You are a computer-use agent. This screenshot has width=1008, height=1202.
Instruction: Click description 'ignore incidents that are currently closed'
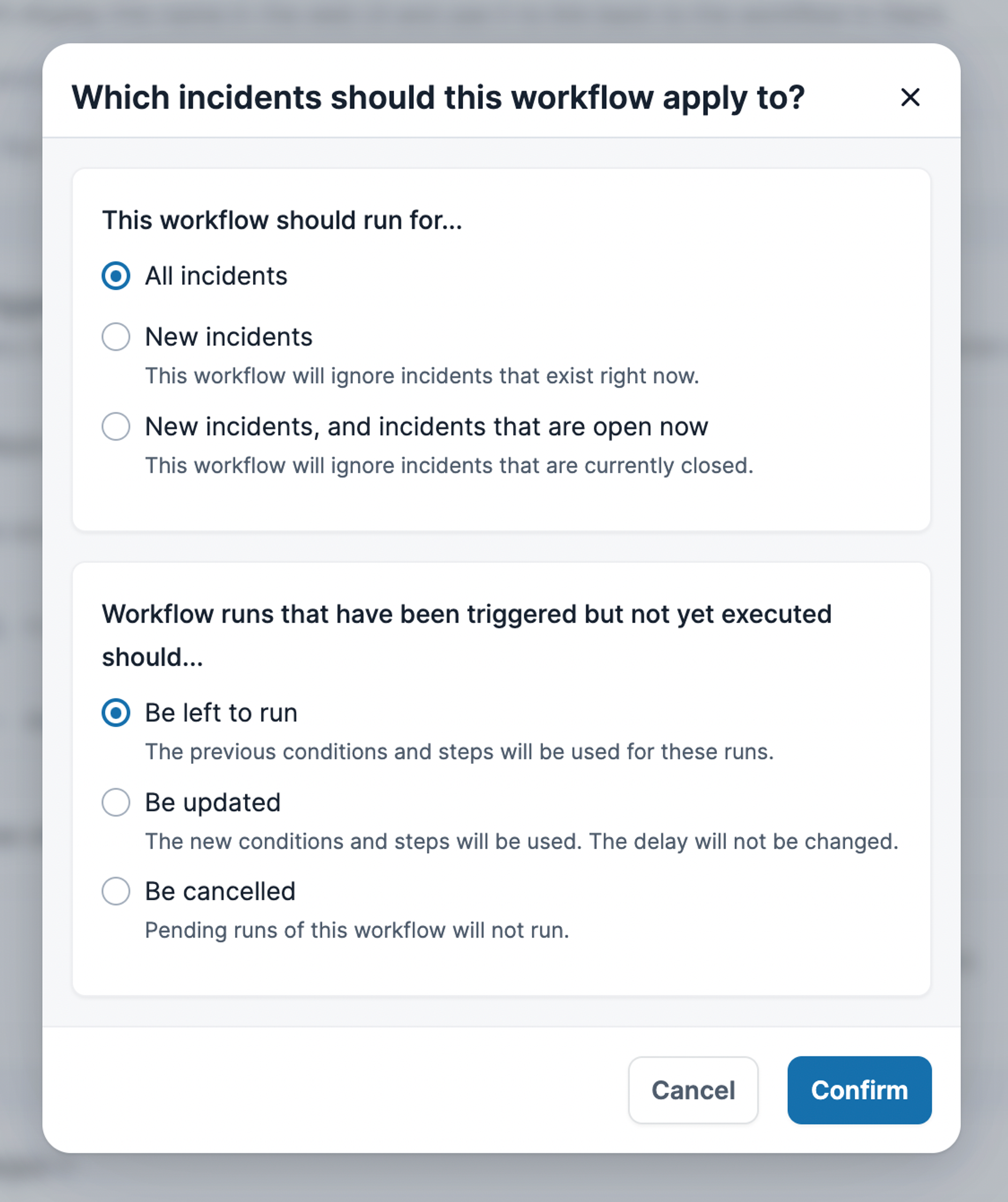tap(449, 465)
